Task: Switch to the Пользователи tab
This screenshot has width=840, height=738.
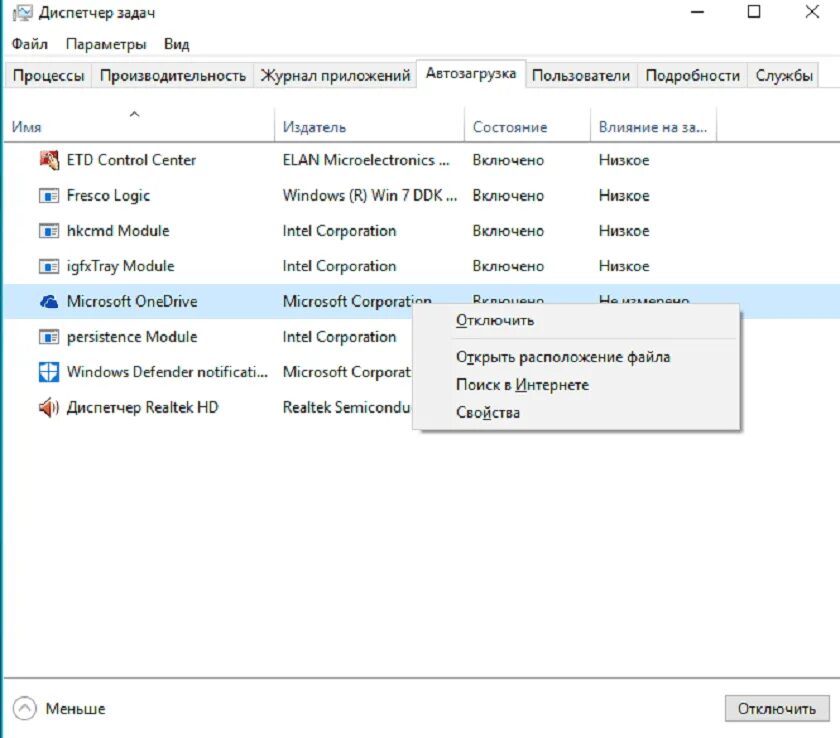Action: [x=581, y=76]
